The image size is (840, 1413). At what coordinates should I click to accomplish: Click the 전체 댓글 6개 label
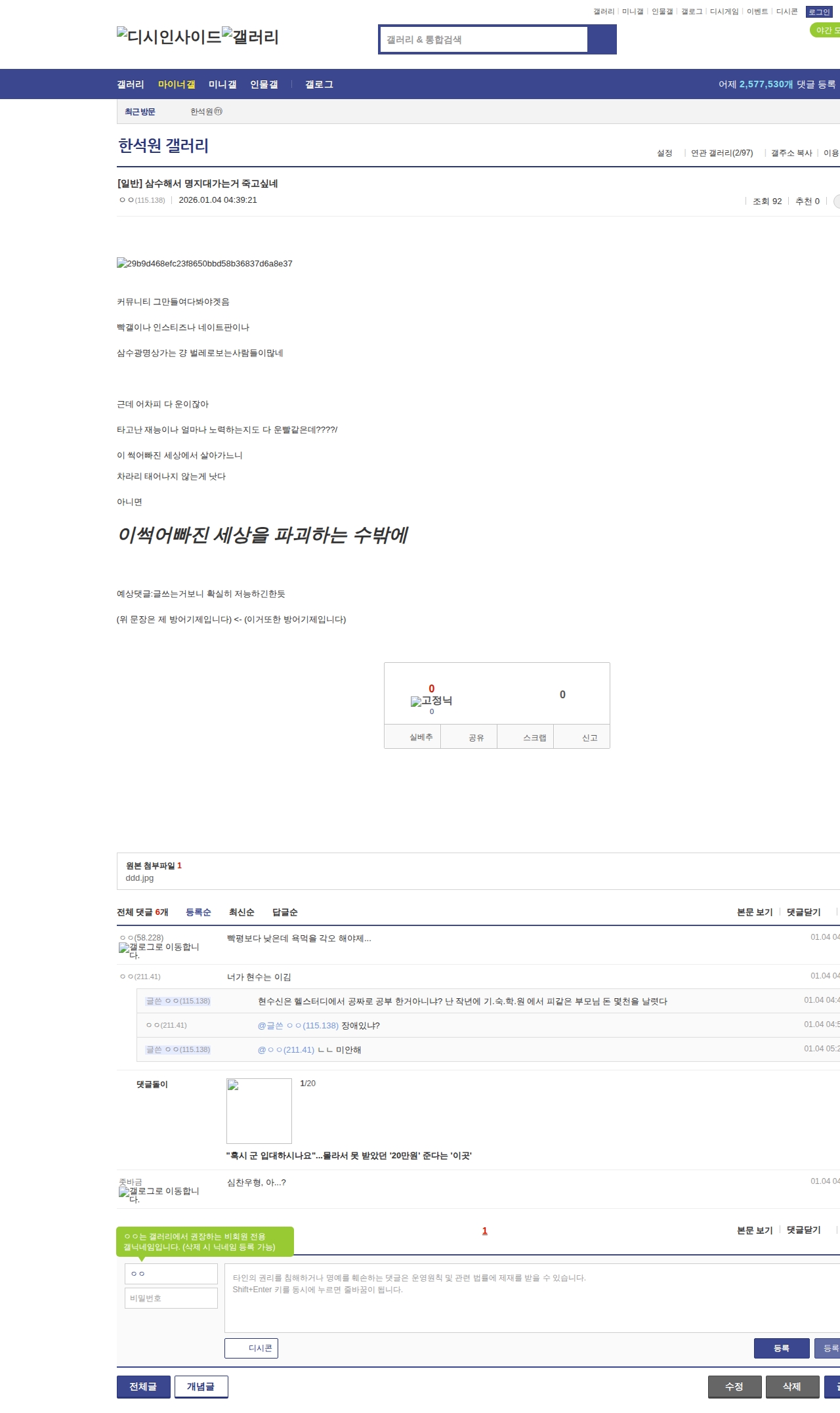(x=142, y=912)
